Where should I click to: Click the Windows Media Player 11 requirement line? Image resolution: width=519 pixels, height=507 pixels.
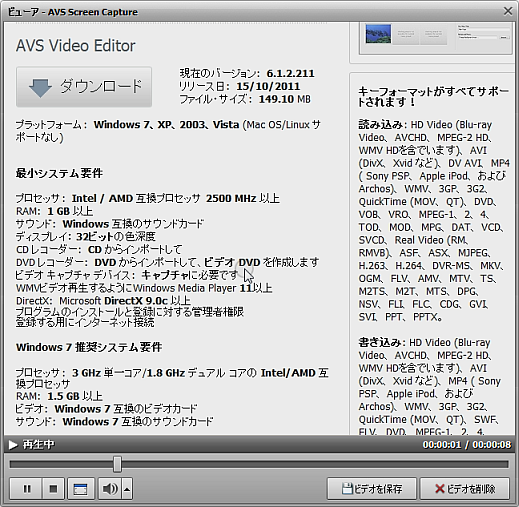[144, 288]
